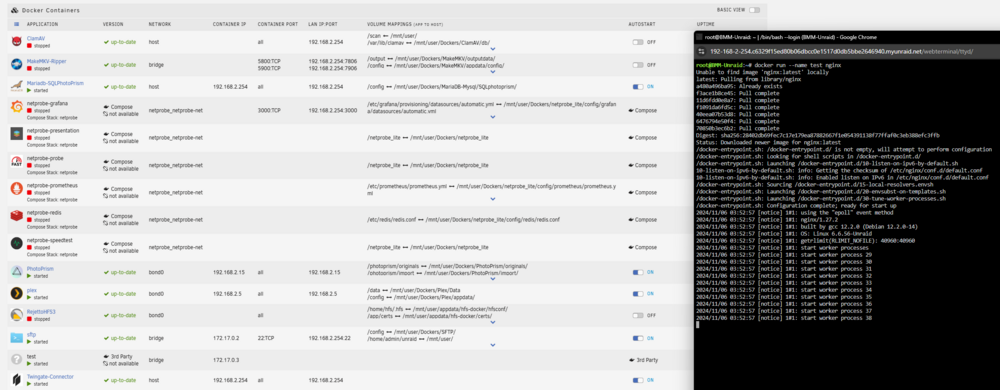The image size is (1000, 390).
Task: Expand netprobe-grafana volume mappings chevron
Action: pos(492,117)
